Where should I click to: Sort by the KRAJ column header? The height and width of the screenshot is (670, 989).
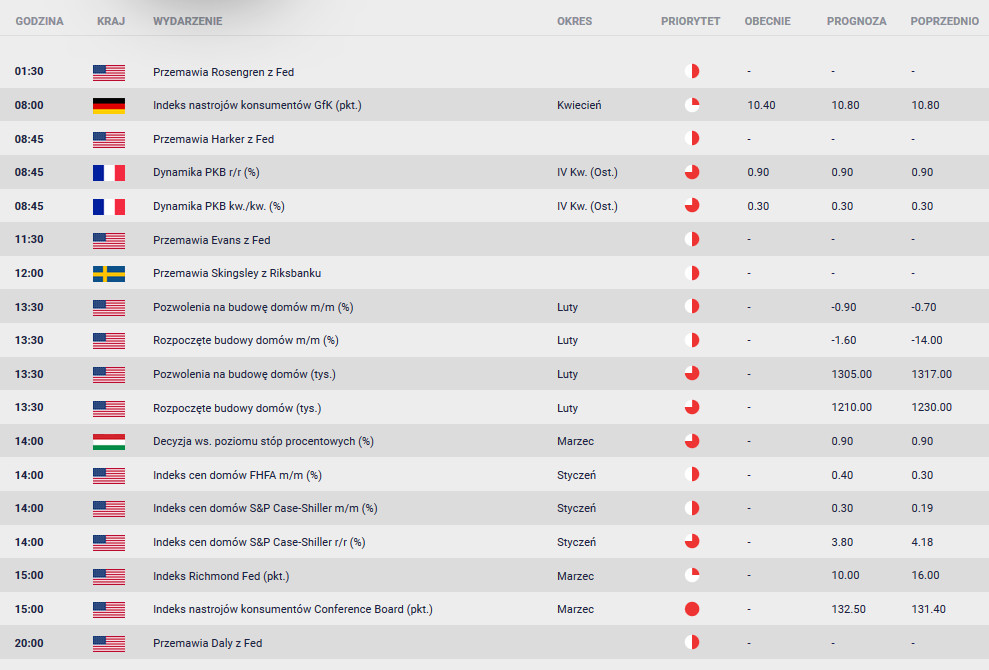(111, 21)
